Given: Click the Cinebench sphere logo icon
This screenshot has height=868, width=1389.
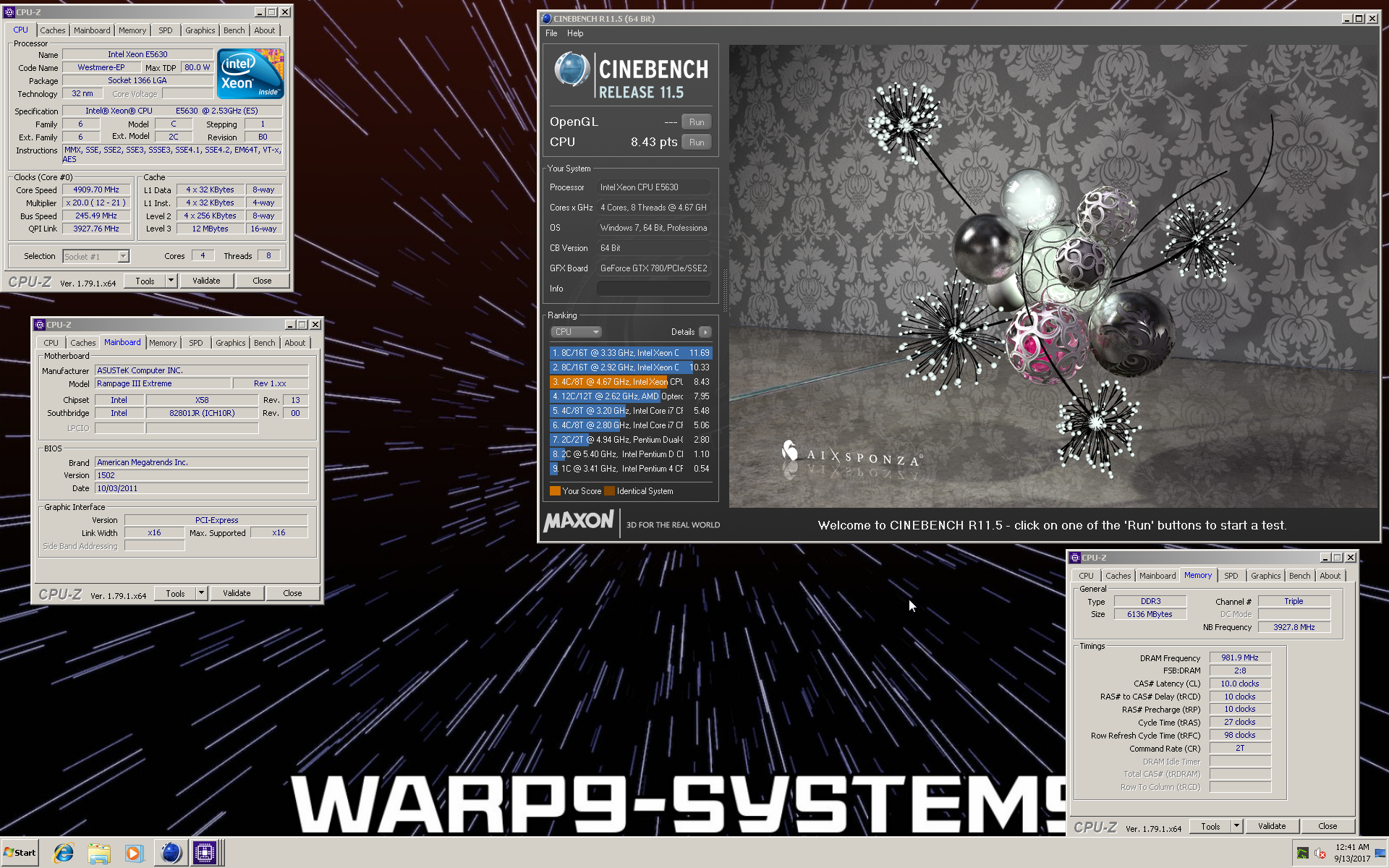Looking at the screenshot, I should (572, 71).
